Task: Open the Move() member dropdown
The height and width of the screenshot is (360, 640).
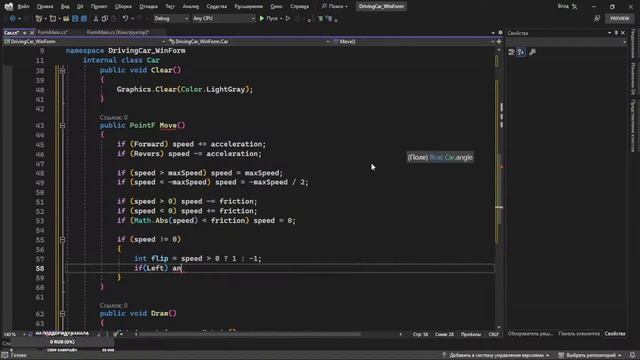Action: coord(413,42)
